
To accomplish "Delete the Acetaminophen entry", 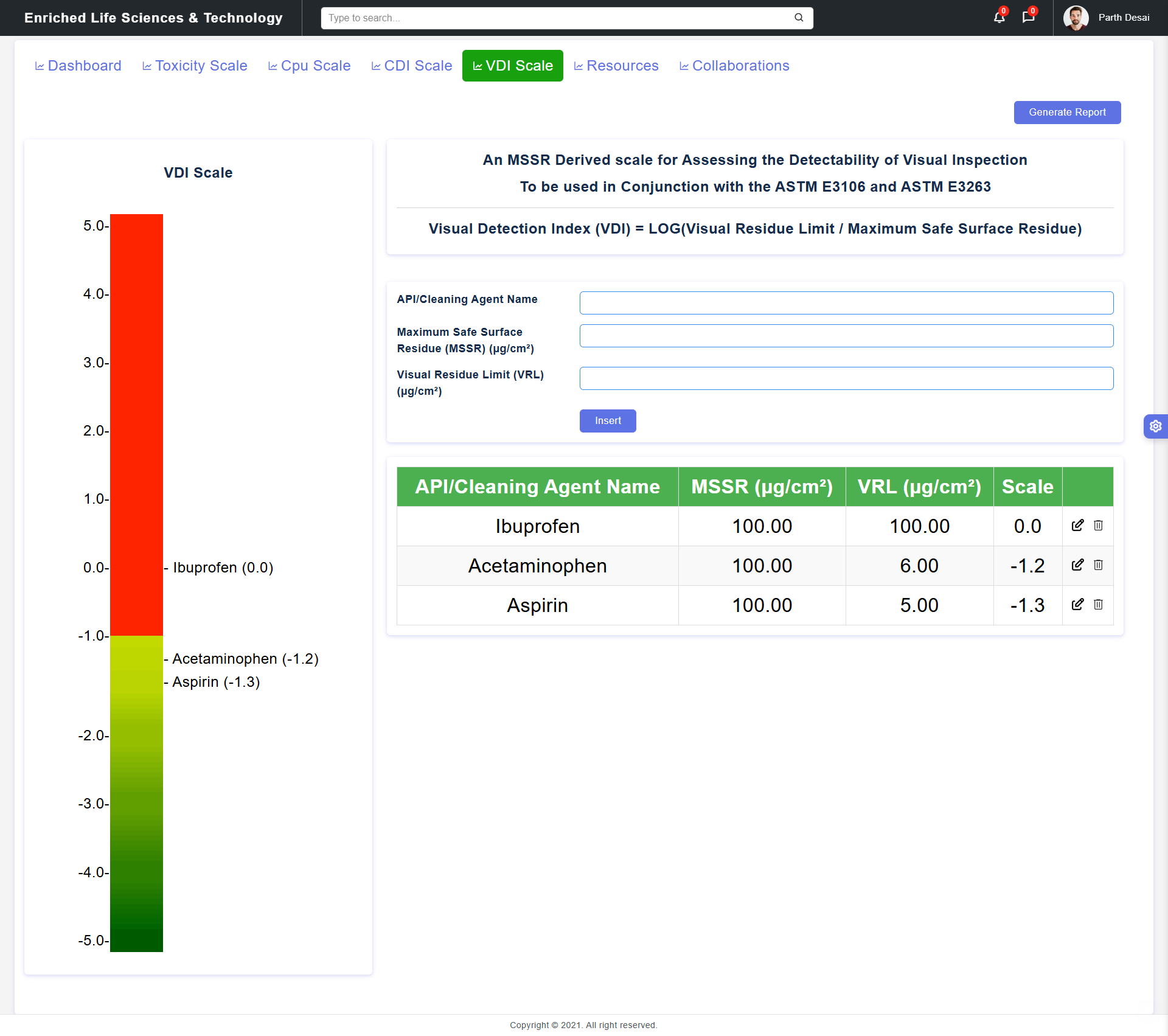I will 1098,565.
